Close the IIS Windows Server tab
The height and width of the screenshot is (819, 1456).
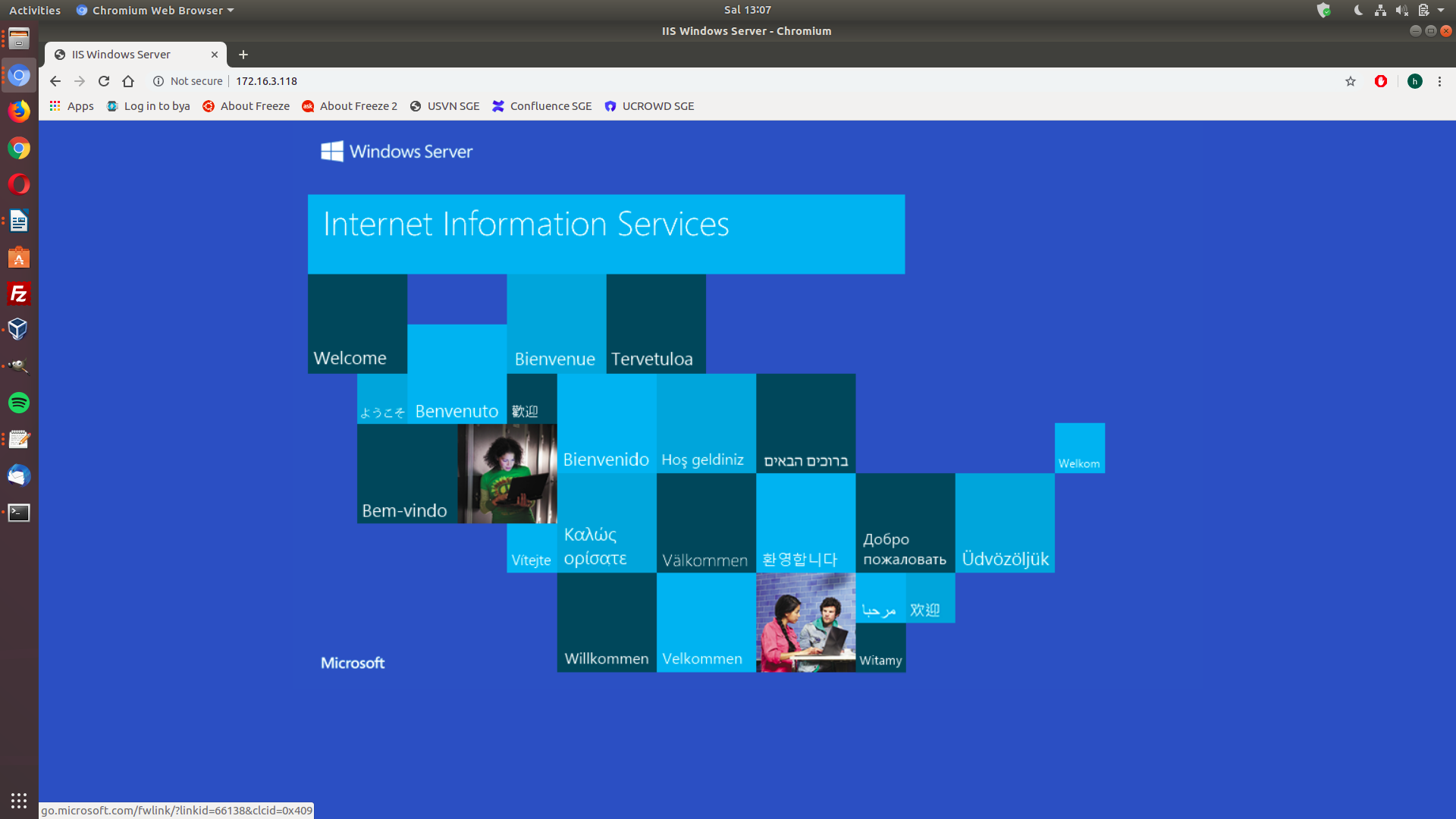coord(215,55)
